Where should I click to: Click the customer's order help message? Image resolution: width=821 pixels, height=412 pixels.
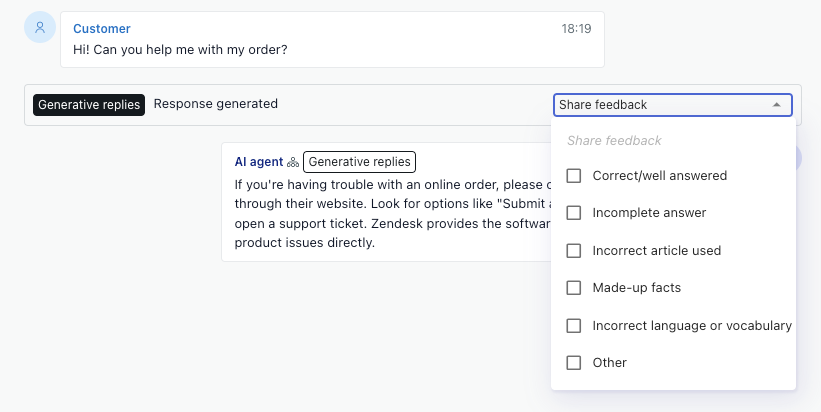coord(180,49)
